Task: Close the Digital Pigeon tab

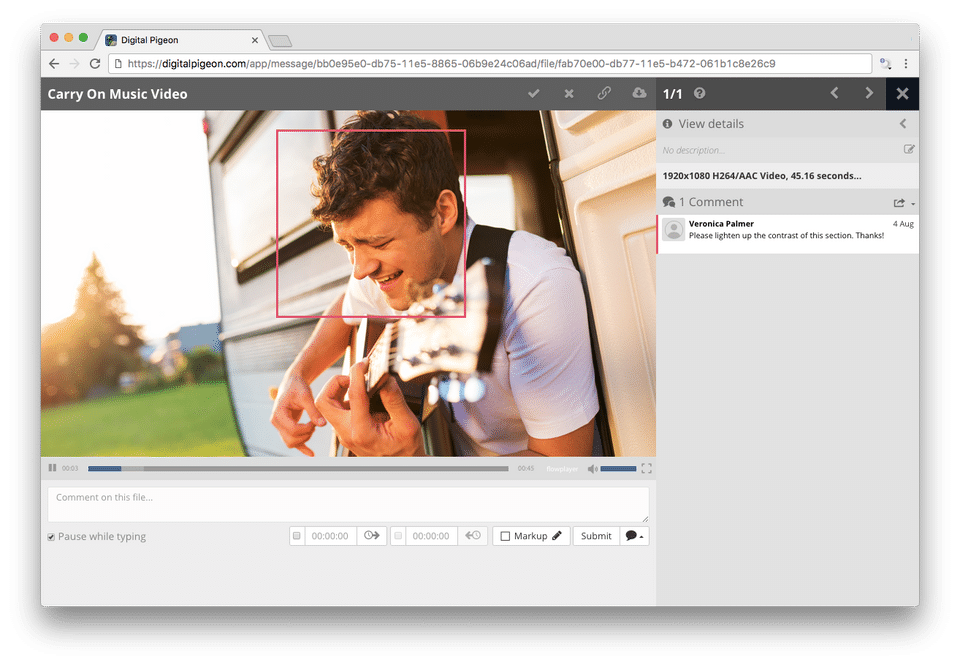Action: (x=255, y=40)
